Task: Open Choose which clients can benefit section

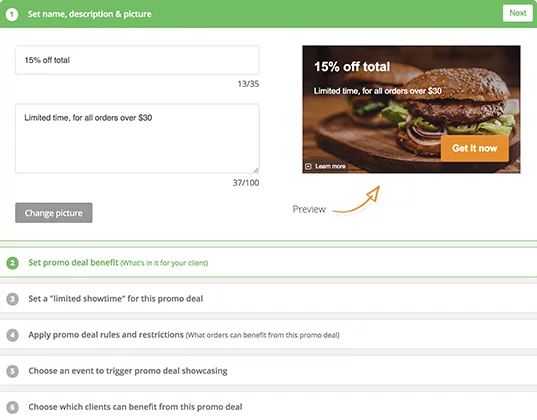Action: (x=268, y=407)
